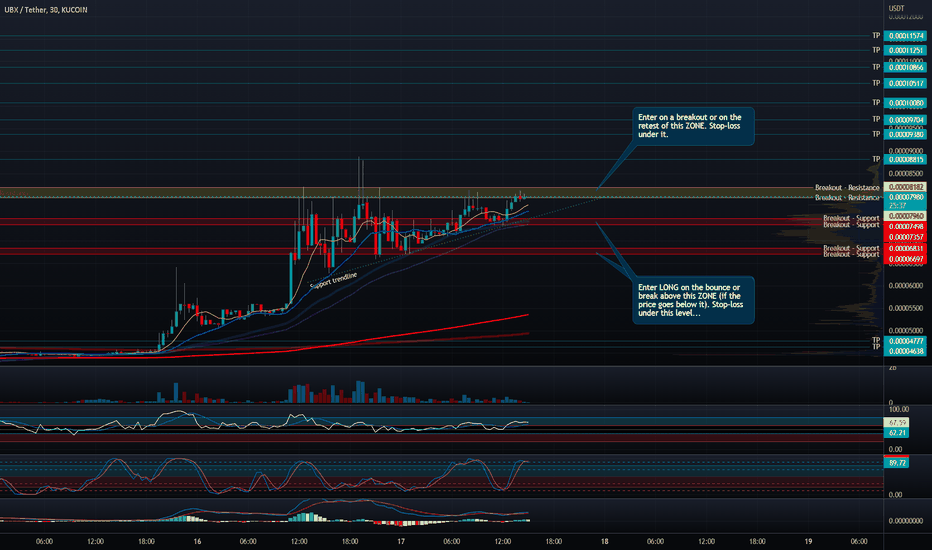Click the 0.00005500 tick on price axis
932x550 pixels.
[x=906, y=308]
